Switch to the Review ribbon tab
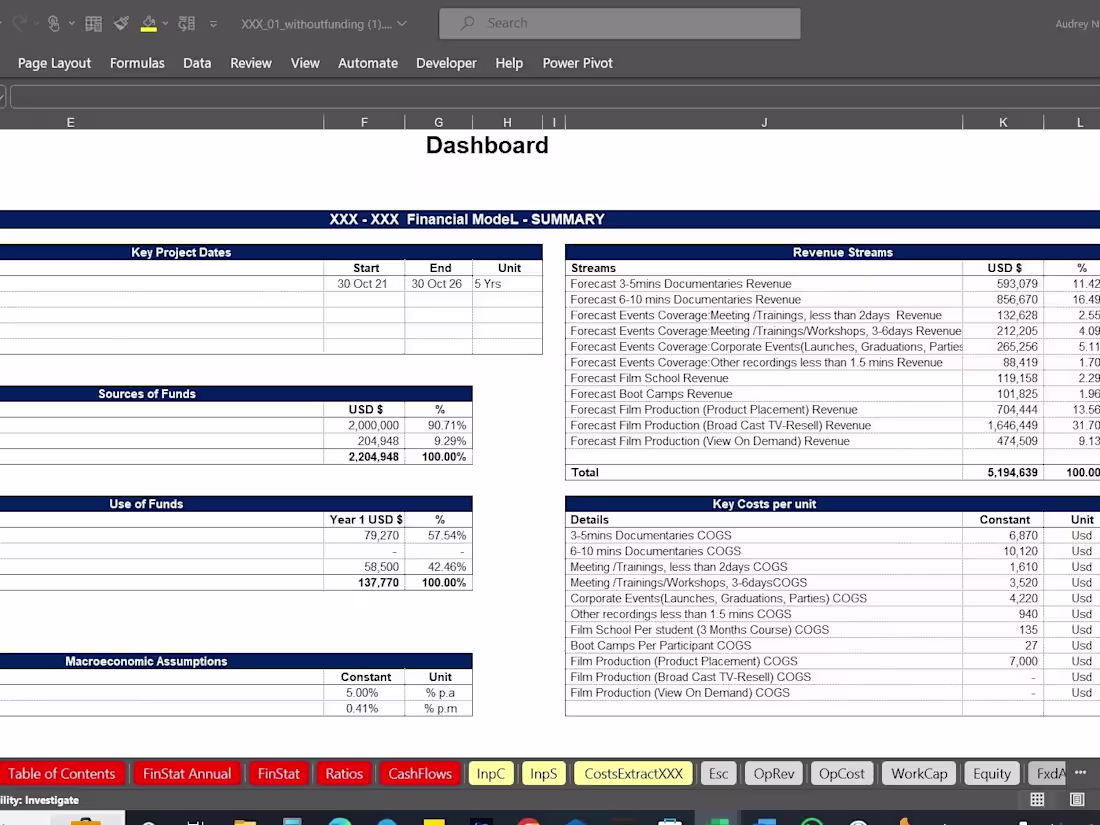Viewport: 1100px width, 825px height. (250, 63)
